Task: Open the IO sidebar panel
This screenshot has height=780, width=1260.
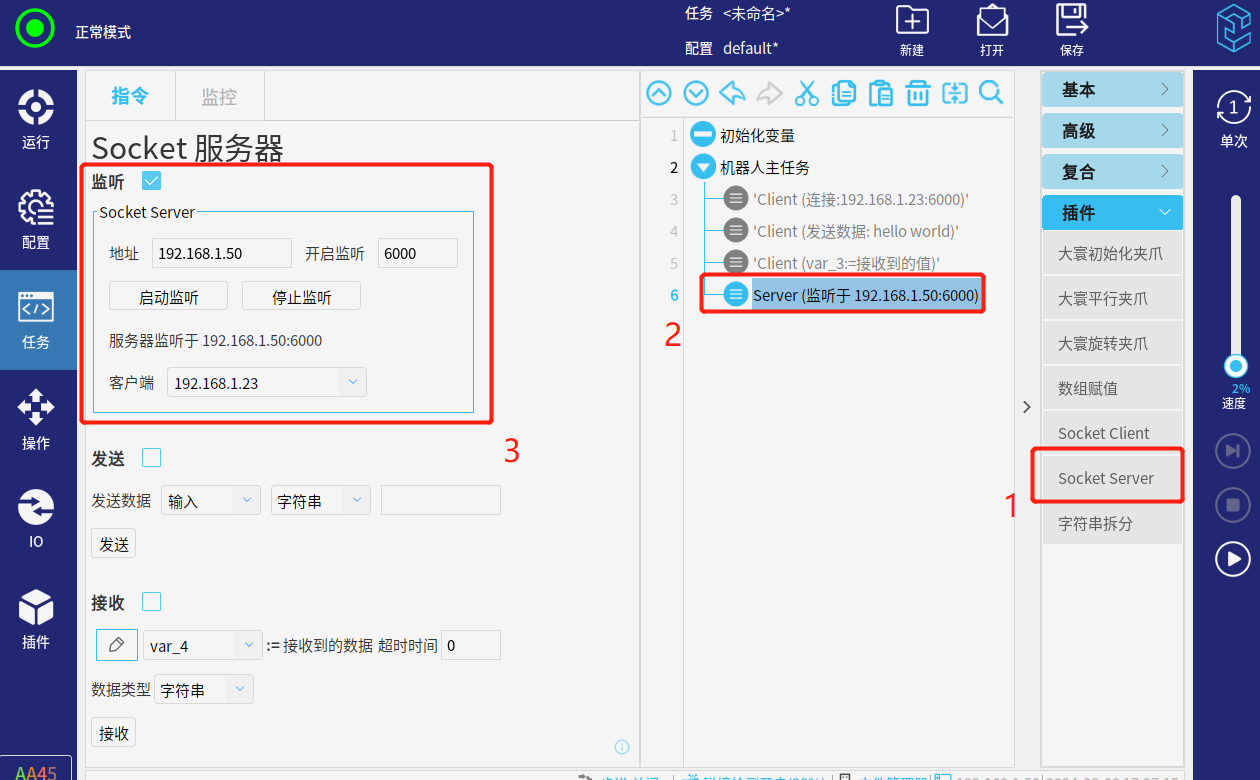Action: (36, 518)
